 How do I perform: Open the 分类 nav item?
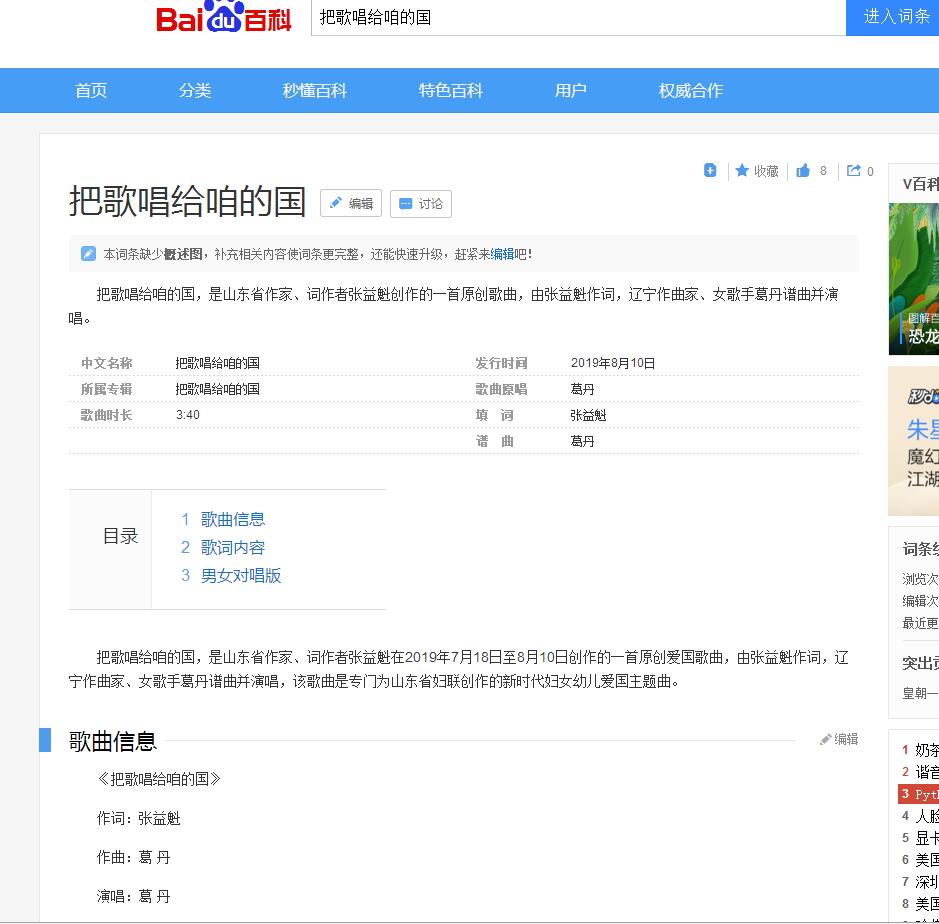(195, 90)
